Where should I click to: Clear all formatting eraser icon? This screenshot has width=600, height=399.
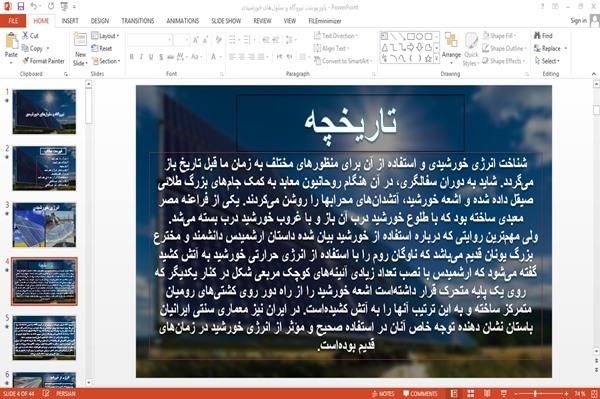(x=218, y=40)
